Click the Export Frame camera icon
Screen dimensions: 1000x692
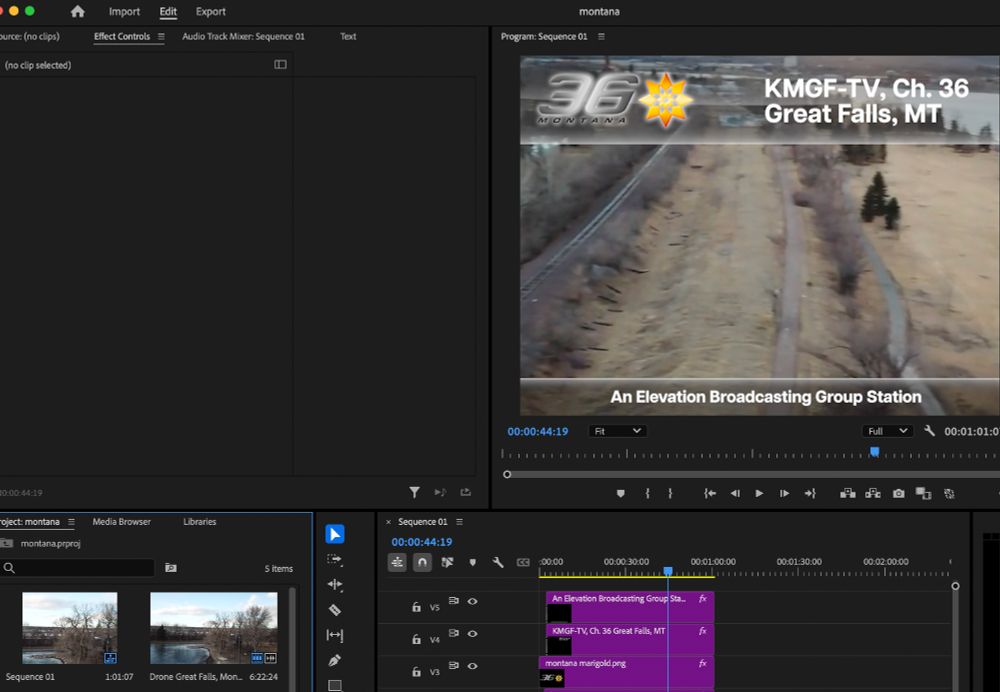(x=898, y=493)
